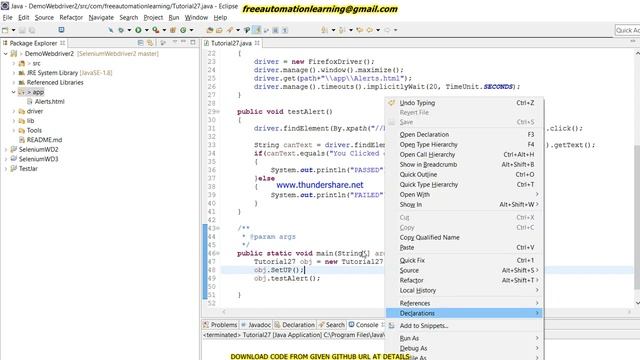Click Collapse All in Package Explorer
The width and height of the screenshot is (640, 360).
141,43
